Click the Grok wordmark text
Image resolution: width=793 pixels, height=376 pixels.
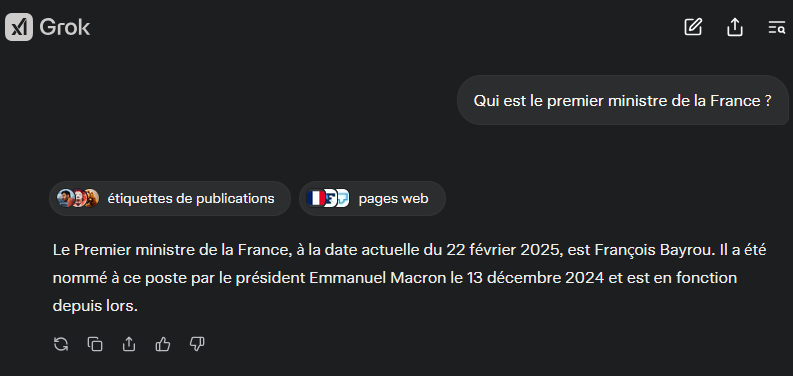[65, 27]
